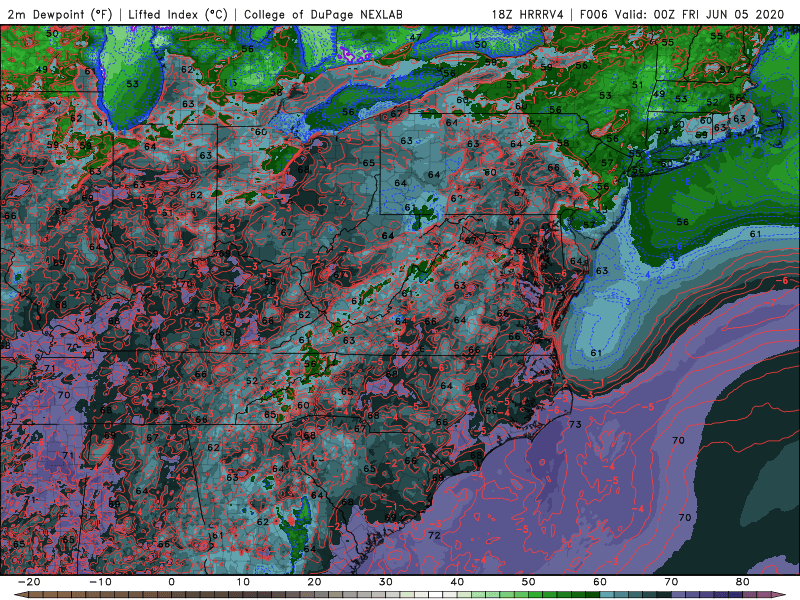Click the '-10' color bar label
This screenshot has height=600, width=800.
(100, 582)
